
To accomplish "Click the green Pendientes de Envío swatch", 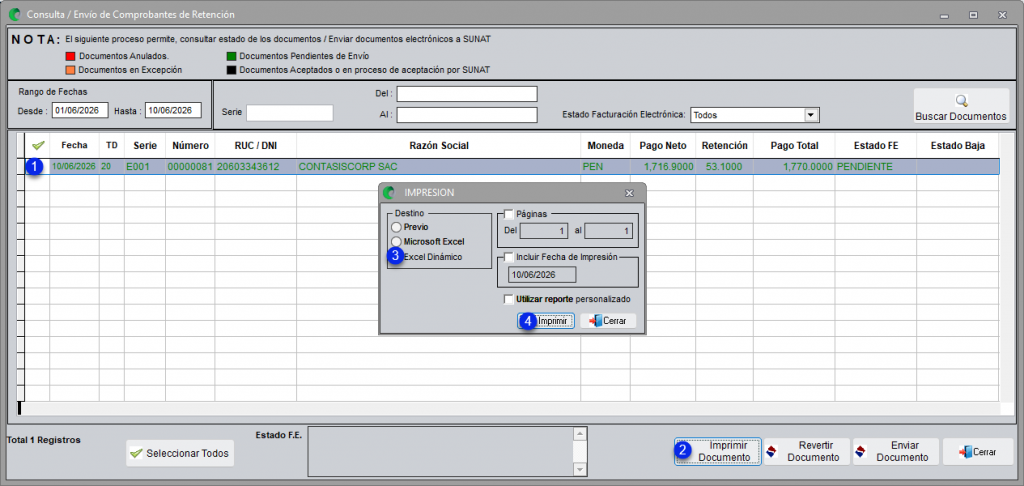I will coord(232,56).
